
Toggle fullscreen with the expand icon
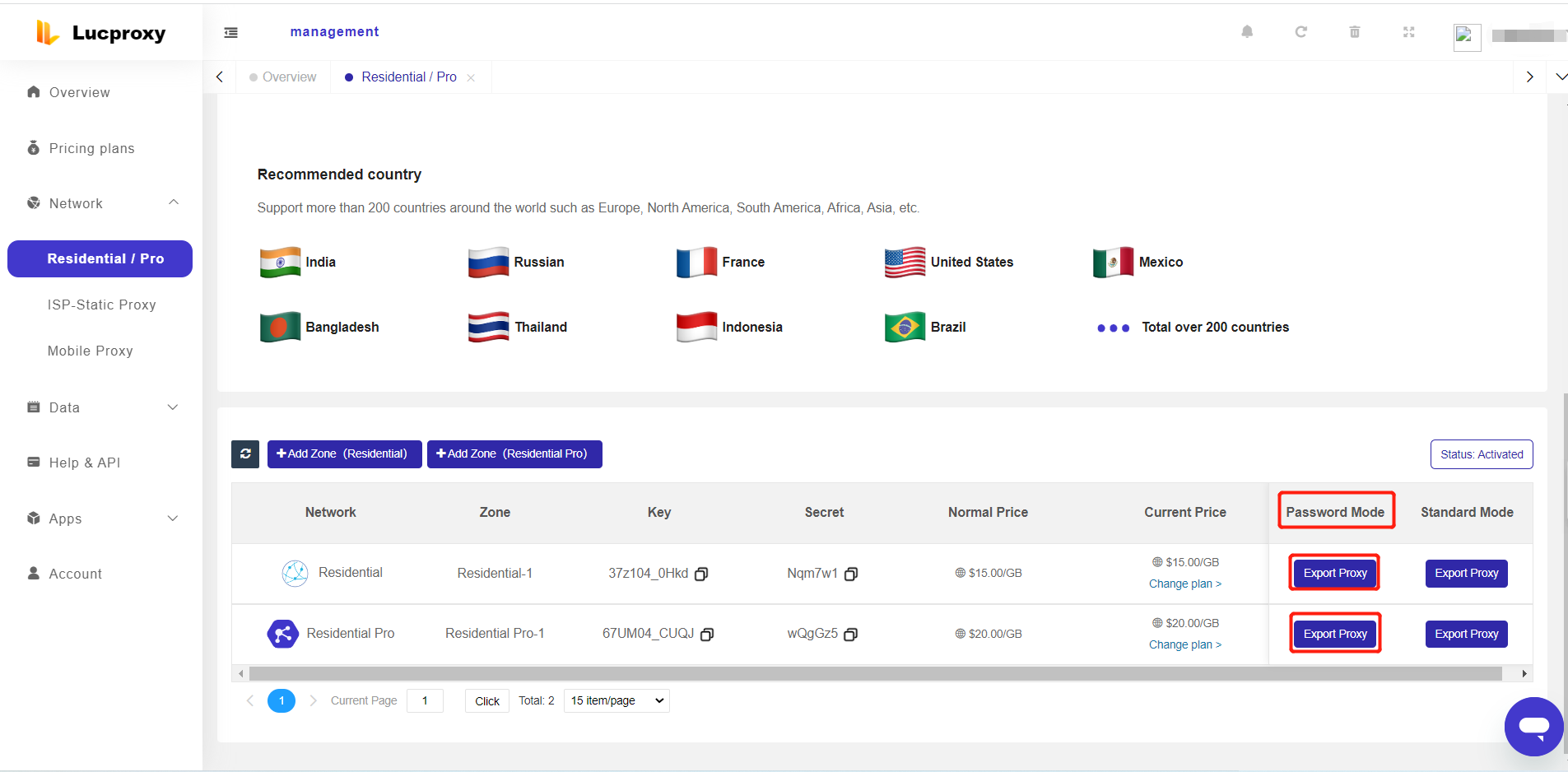(x=1408, y=32)
